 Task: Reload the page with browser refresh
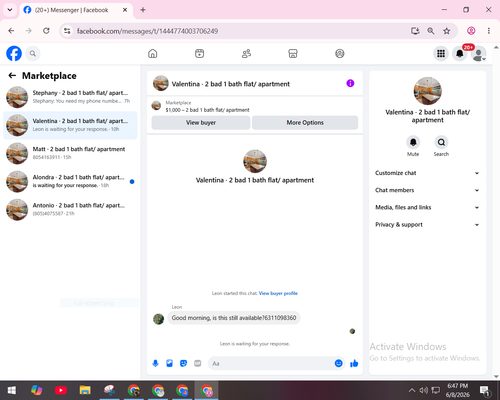pyautogui.click(x=46, y=31)
